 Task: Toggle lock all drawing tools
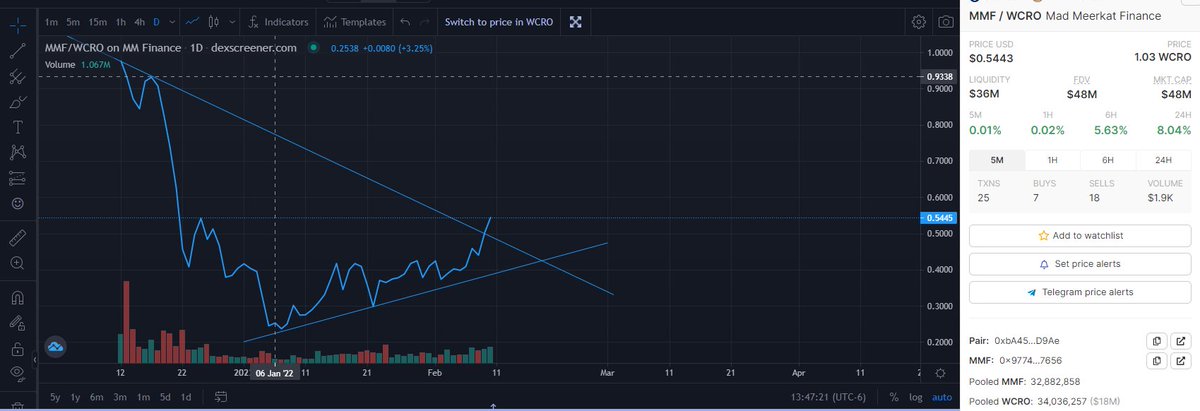[x=17, y=349]
